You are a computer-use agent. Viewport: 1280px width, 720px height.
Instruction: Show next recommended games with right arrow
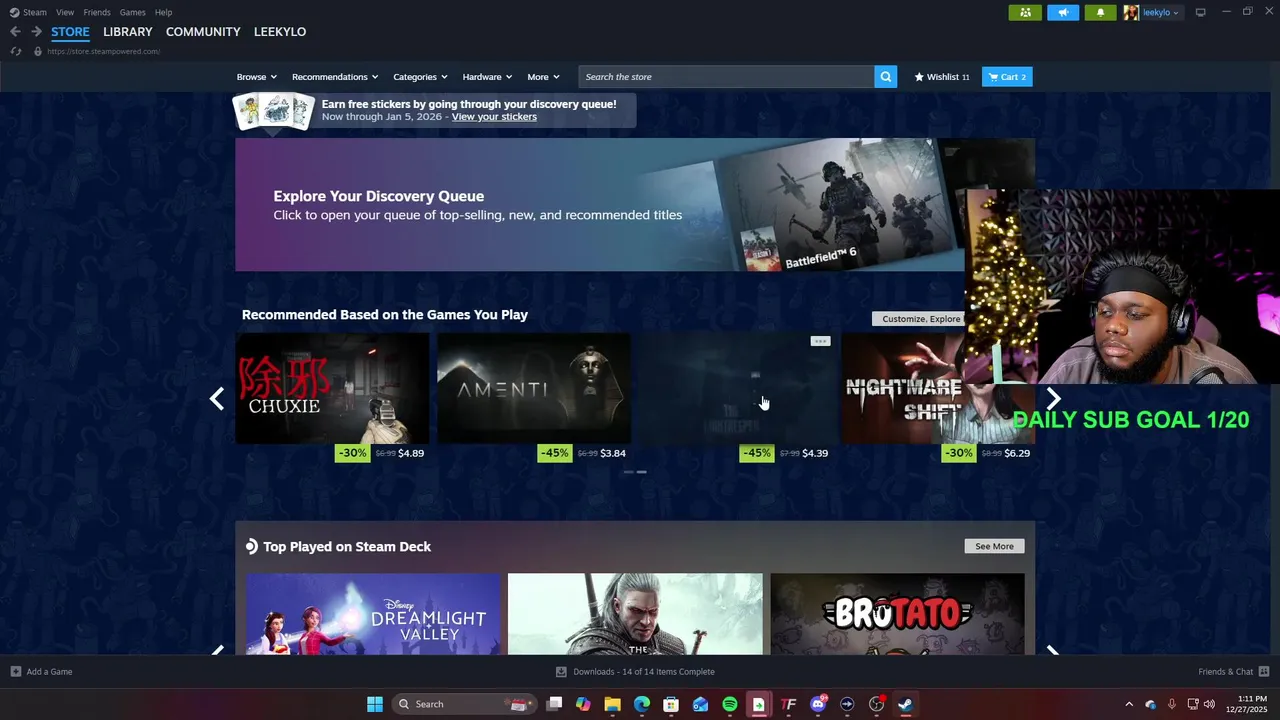(x=1053, y=399)
